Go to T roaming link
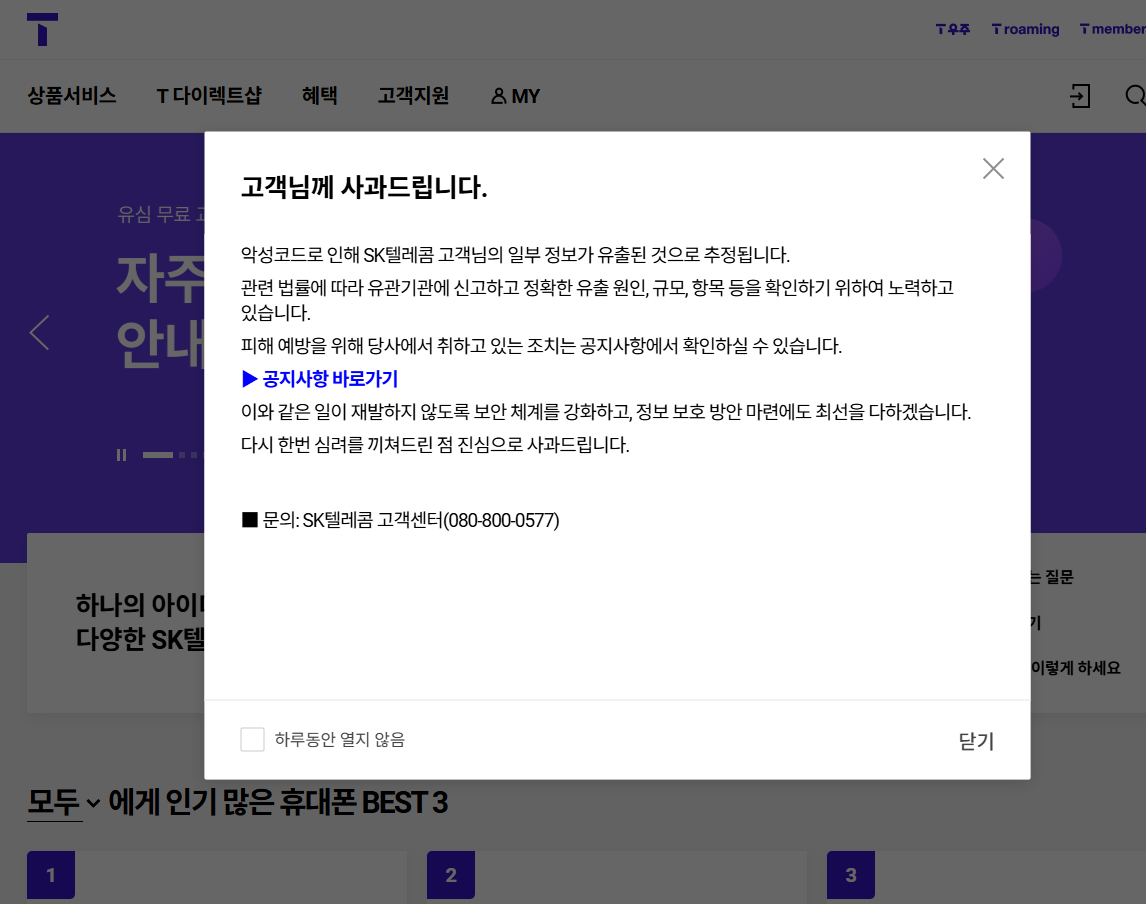The height and width of the screenshot is (904, 1146). pyautogui.click(x=1025, y=29)
